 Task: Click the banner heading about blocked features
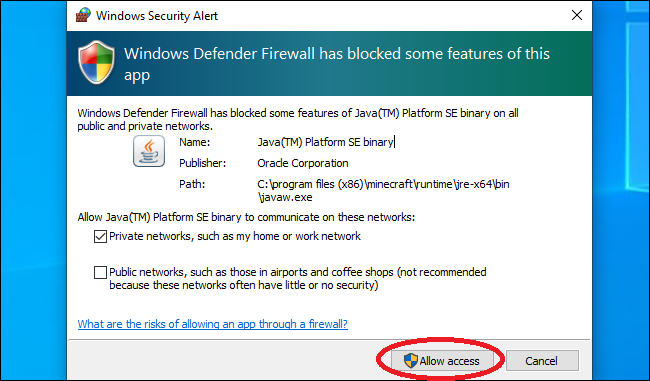tap(337, 64)
